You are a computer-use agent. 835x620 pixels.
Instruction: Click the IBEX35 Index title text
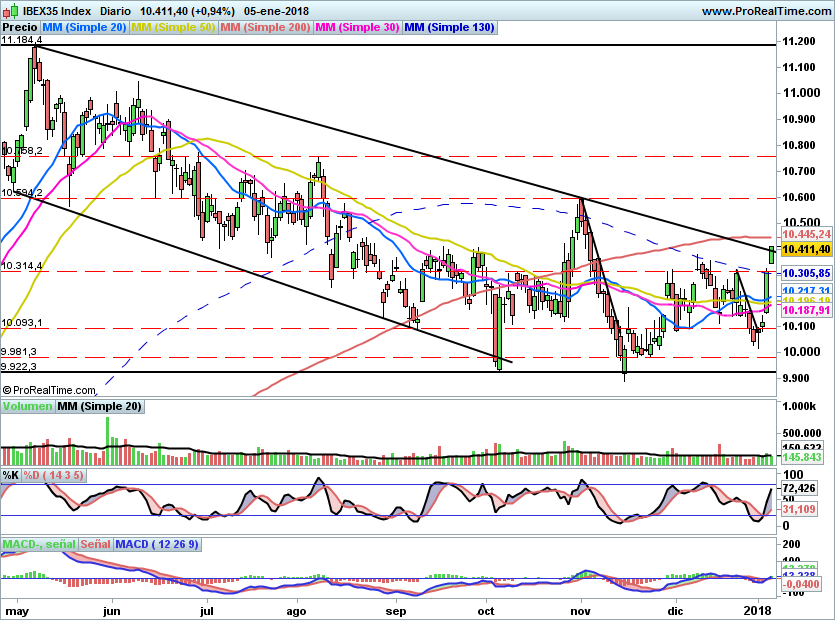pos(56,10)
